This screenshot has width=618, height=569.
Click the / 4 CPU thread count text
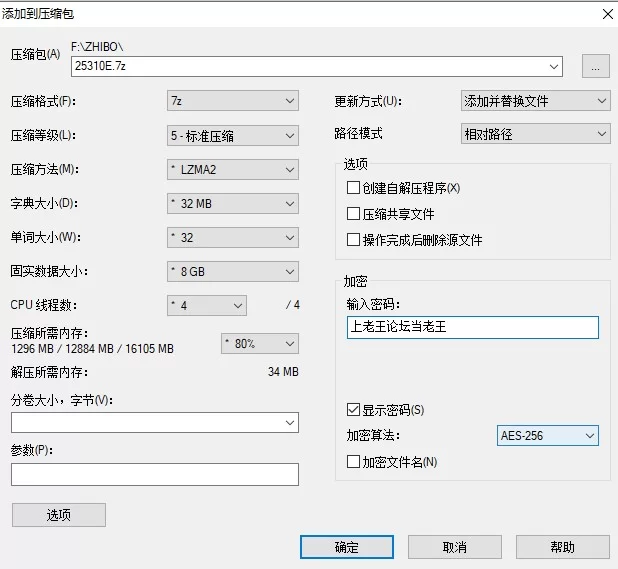click(292, 305)
